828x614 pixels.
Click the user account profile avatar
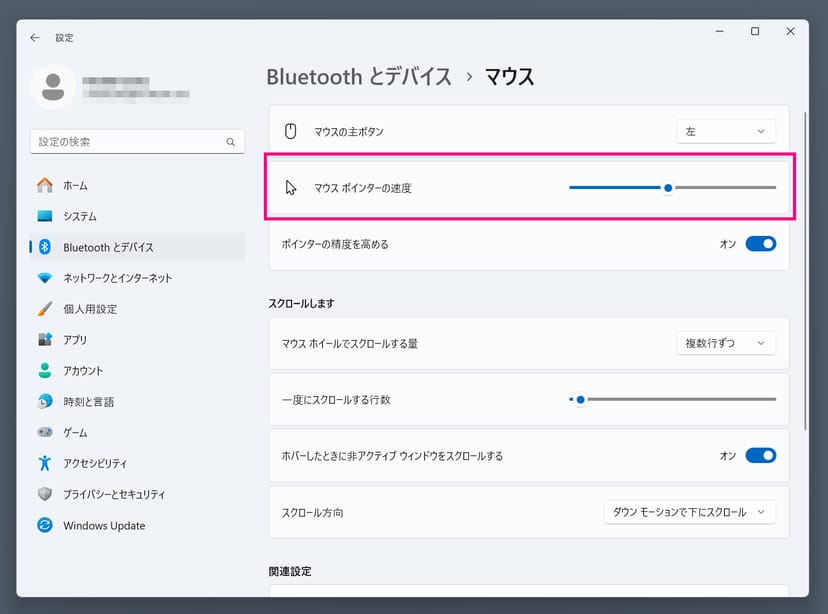pos(53,87)
